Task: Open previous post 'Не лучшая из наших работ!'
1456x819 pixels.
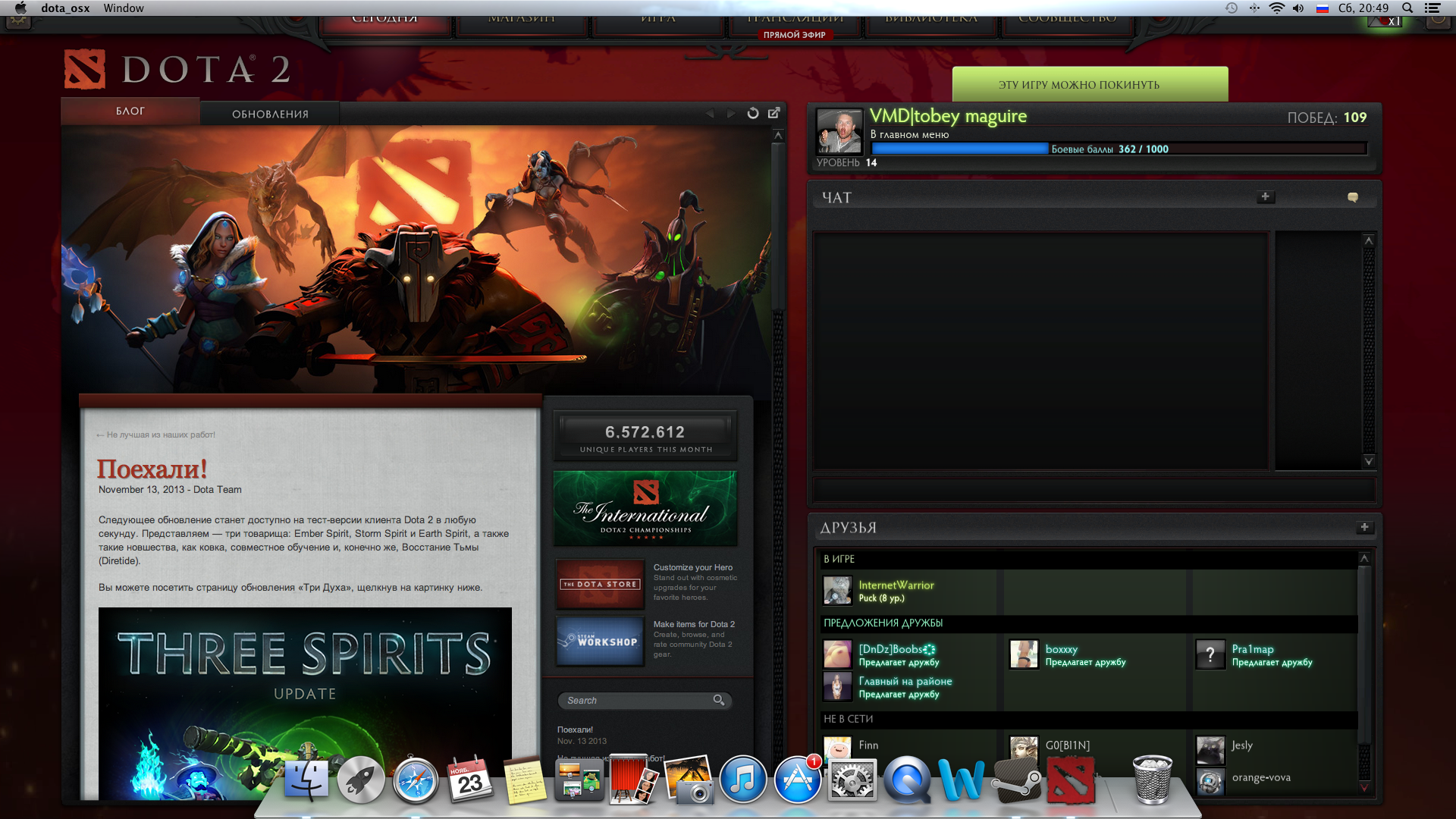Action: coord(155,435)
